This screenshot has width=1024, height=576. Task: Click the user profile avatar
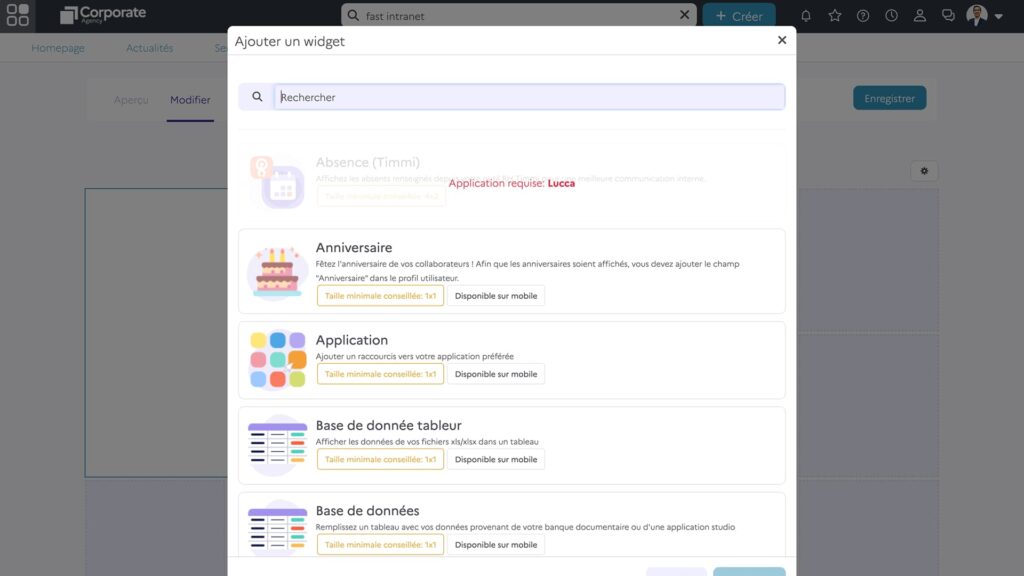click(x=977, y=15)
